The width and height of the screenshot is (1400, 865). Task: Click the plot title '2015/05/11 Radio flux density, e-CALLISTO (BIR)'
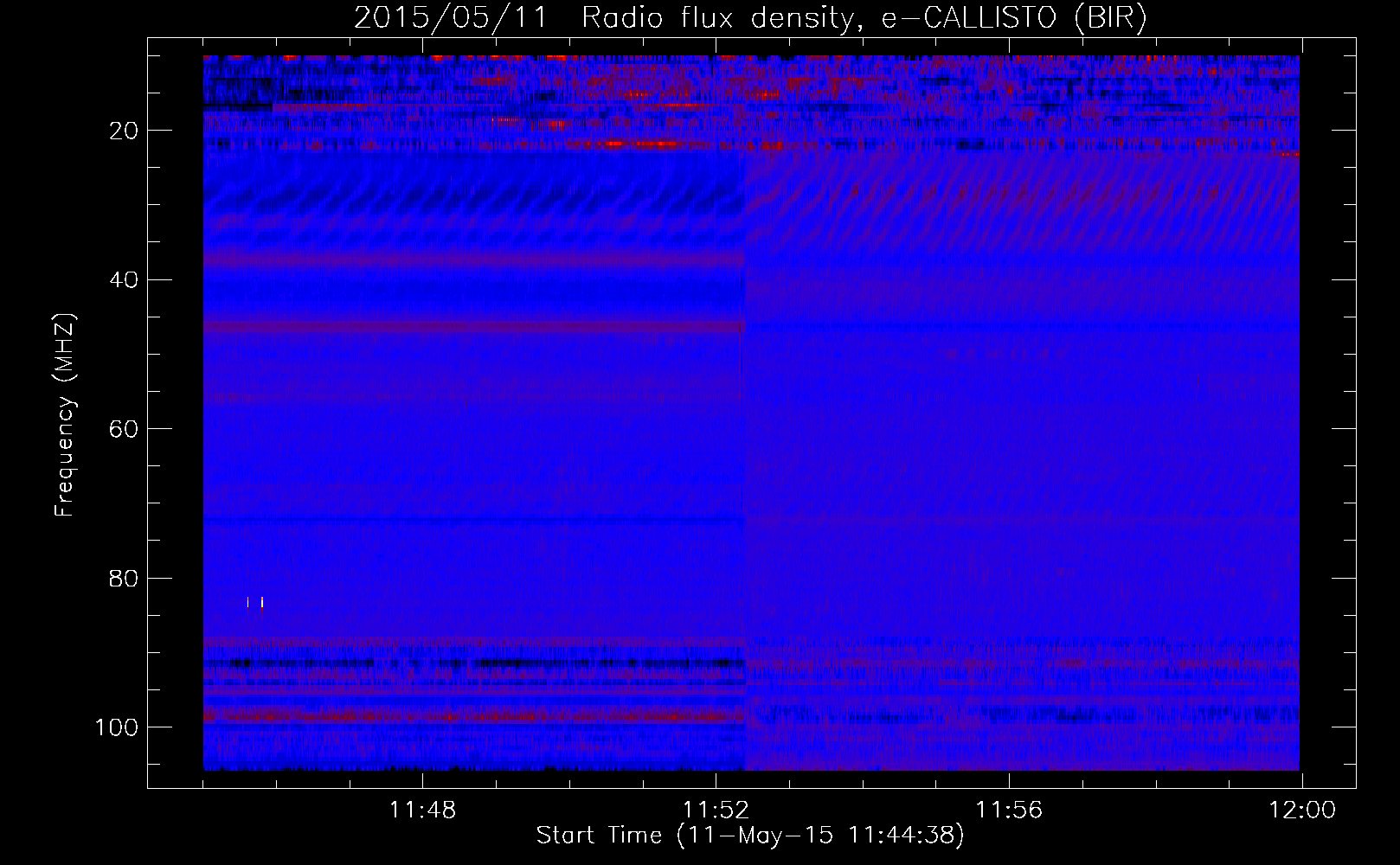[x=750, y=18]
